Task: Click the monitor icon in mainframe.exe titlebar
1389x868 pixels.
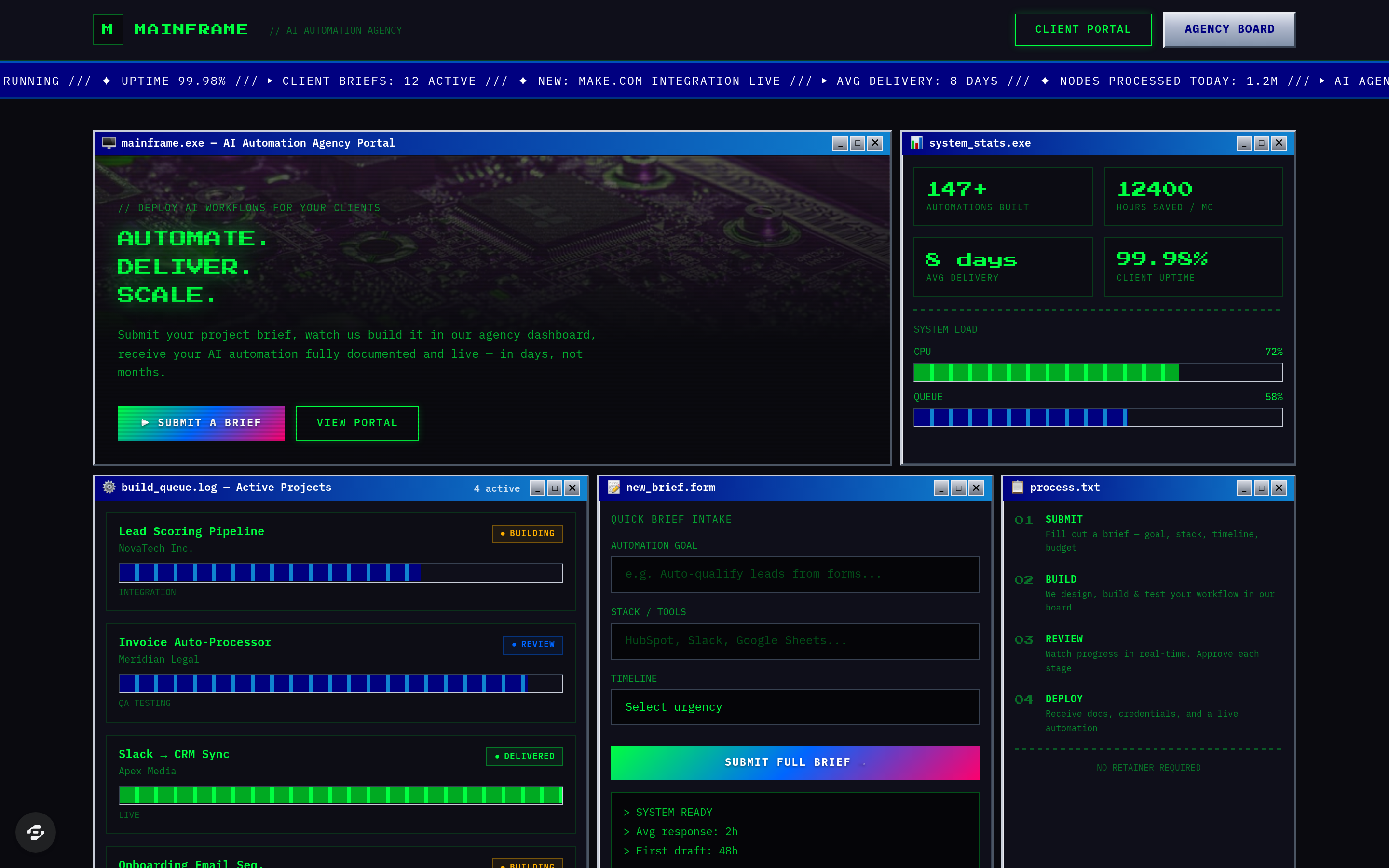Action: [x=109, y=143]
